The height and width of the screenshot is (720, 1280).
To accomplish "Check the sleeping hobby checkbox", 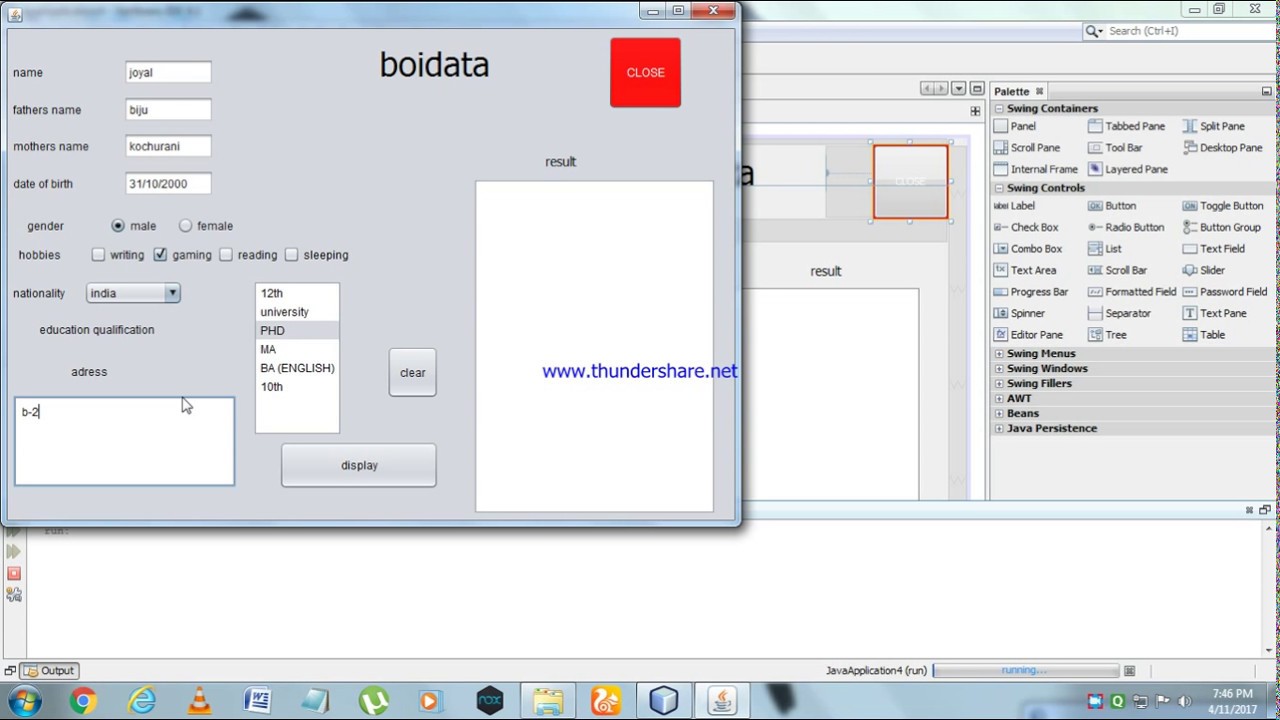I will [292, 255].
